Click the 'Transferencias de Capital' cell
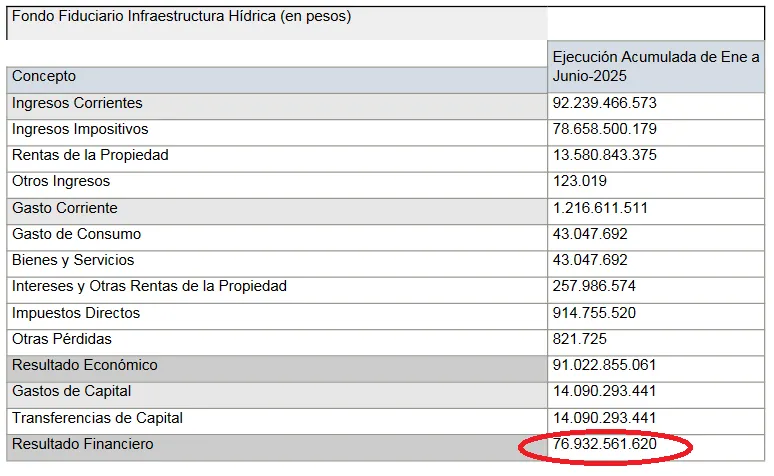This screenshot has width=774, height=476. click(97, 418)
